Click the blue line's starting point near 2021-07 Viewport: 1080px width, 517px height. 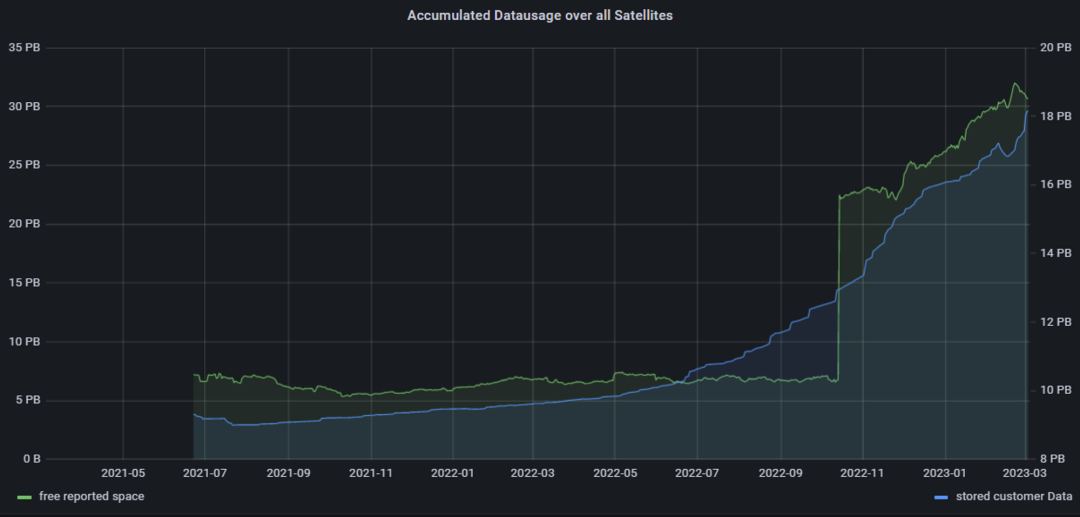coord(194,414)
